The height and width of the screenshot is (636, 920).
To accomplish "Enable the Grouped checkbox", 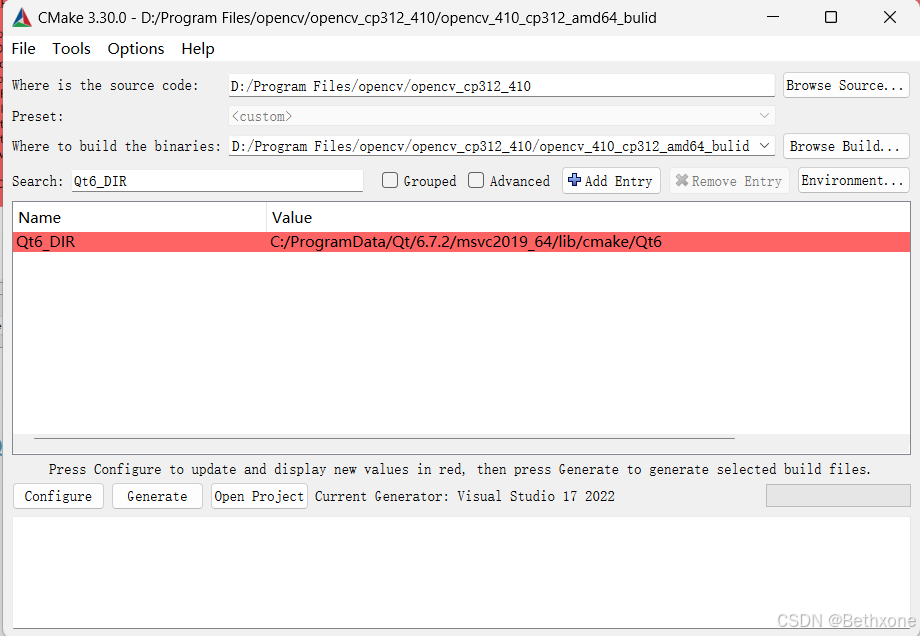I will point(390,180).
